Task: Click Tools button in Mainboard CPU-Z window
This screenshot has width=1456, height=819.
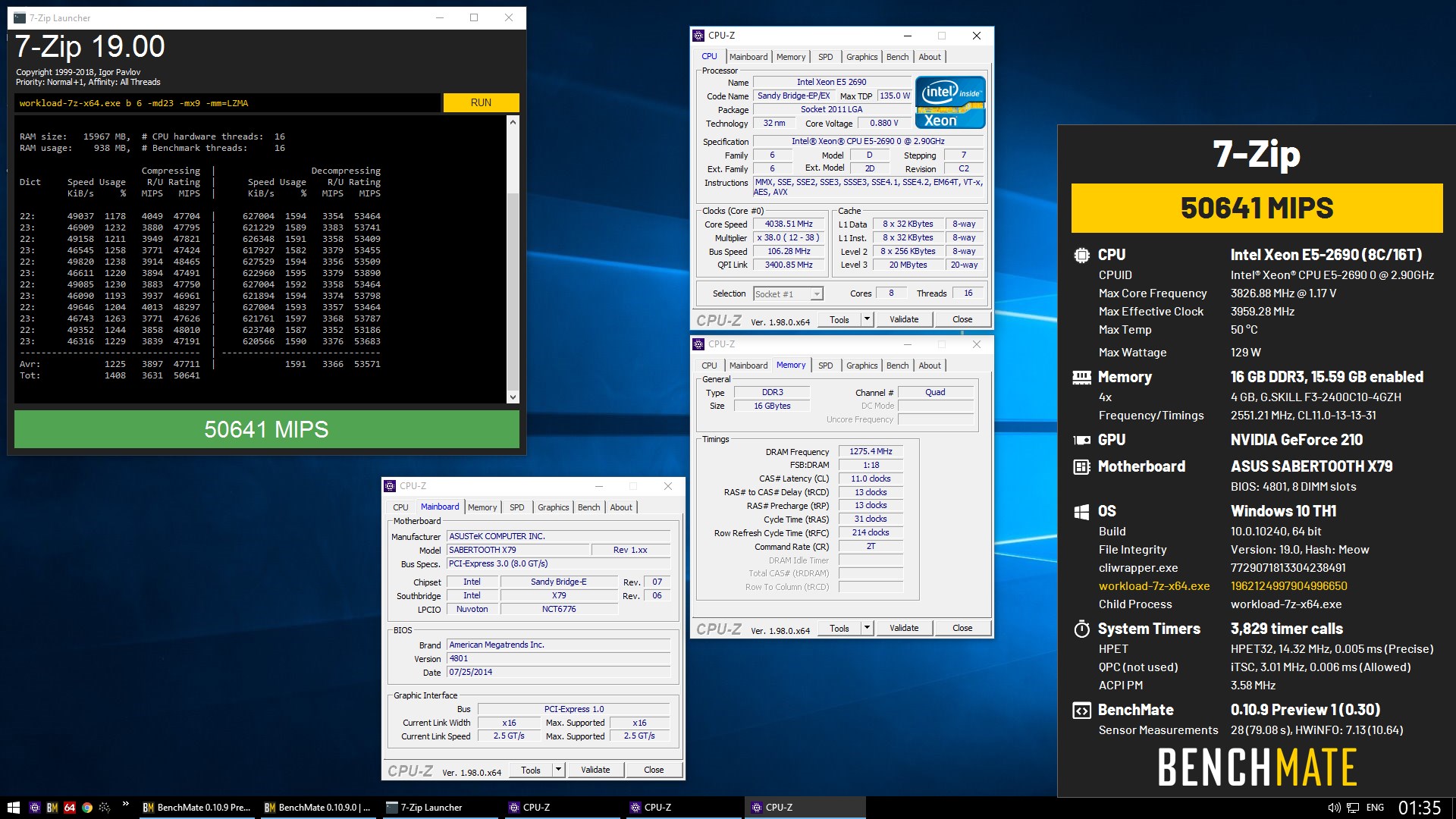Action: 531,770
